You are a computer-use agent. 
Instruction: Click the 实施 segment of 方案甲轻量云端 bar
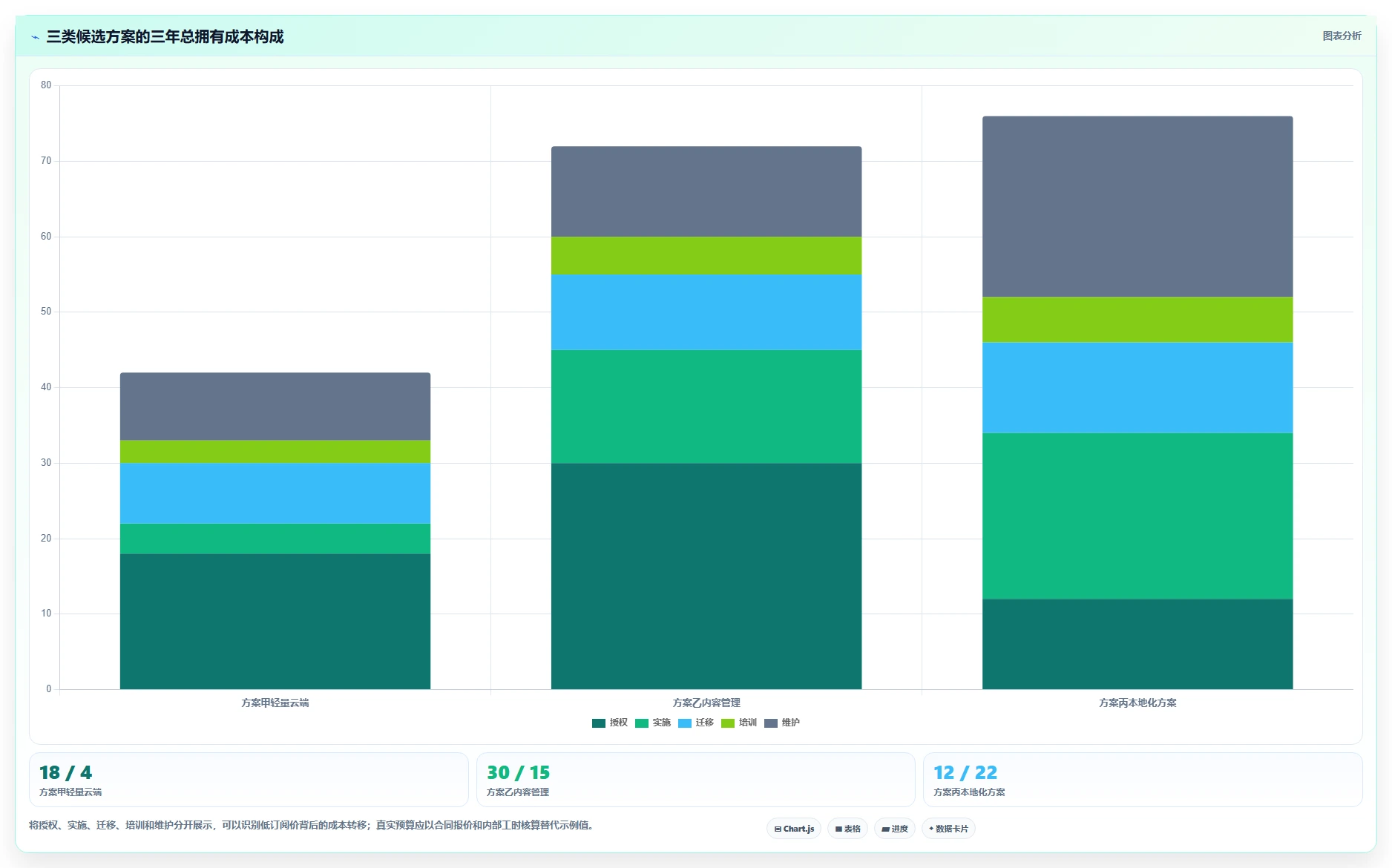click(x=275, y=539)
